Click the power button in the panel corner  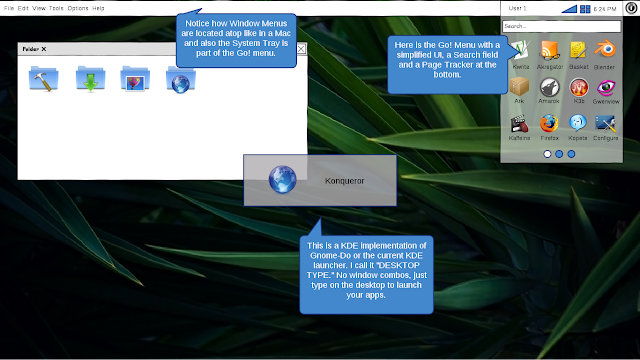point(631,8)
